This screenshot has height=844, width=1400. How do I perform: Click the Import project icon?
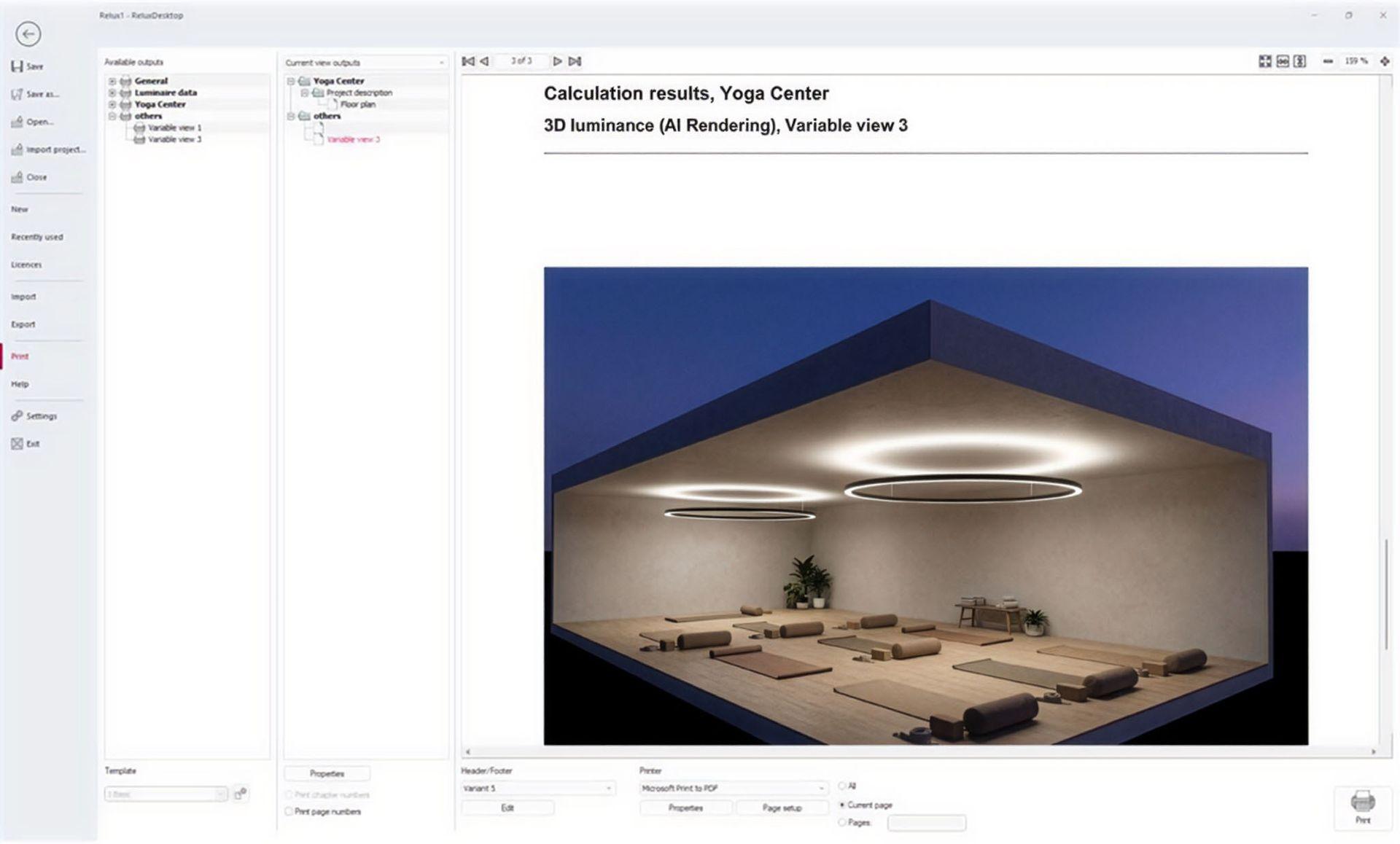pyautogui.click(x=17, y=149)
